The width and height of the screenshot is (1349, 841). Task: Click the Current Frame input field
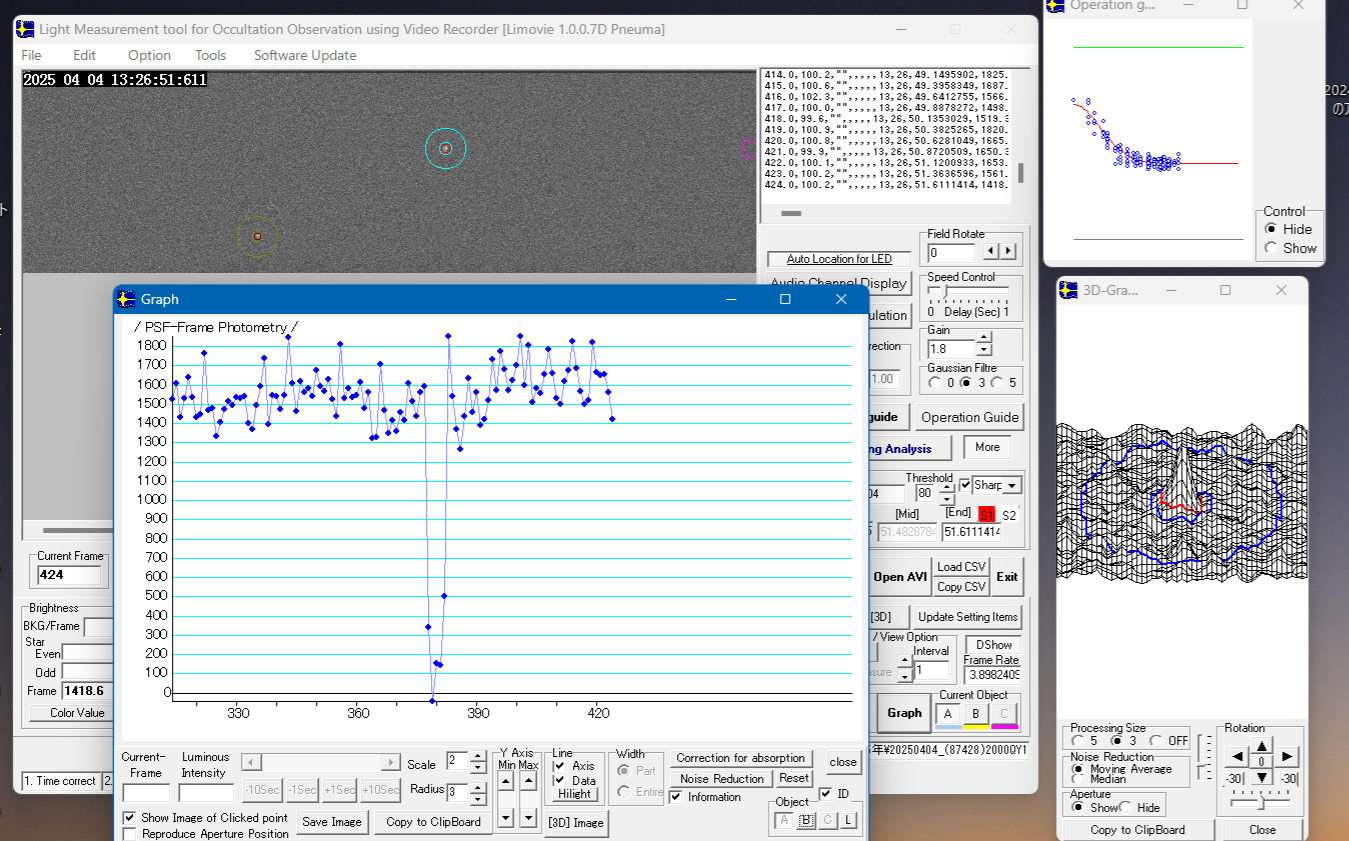pyautogui.click(x=69, y=575)
